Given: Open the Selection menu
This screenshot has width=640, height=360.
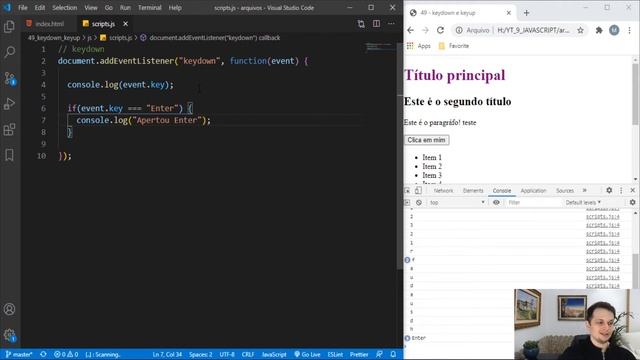Looking at the screenshot, I should pos(64,7).
